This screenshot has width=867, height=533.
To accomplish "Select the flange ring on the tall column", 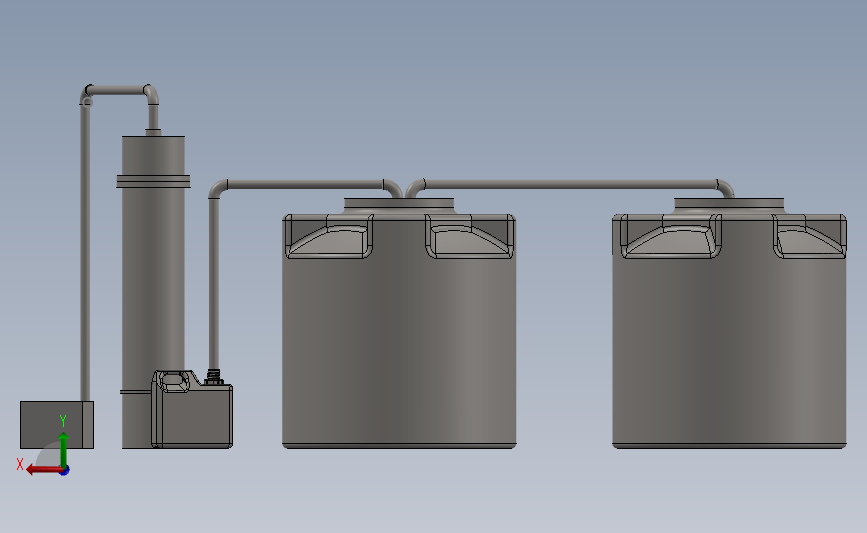I will tap(153, 181).
